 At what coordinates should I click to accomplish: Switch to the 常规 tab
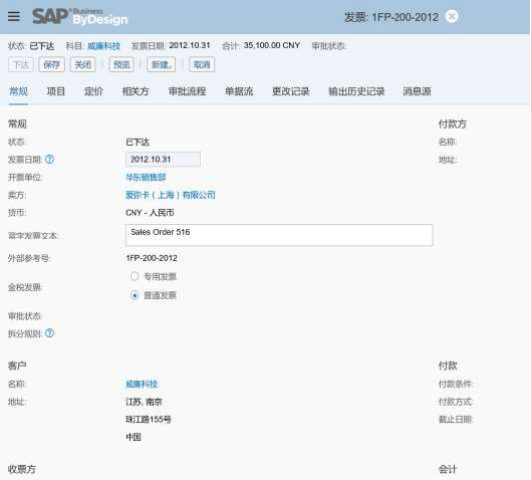tap(18, 91)
